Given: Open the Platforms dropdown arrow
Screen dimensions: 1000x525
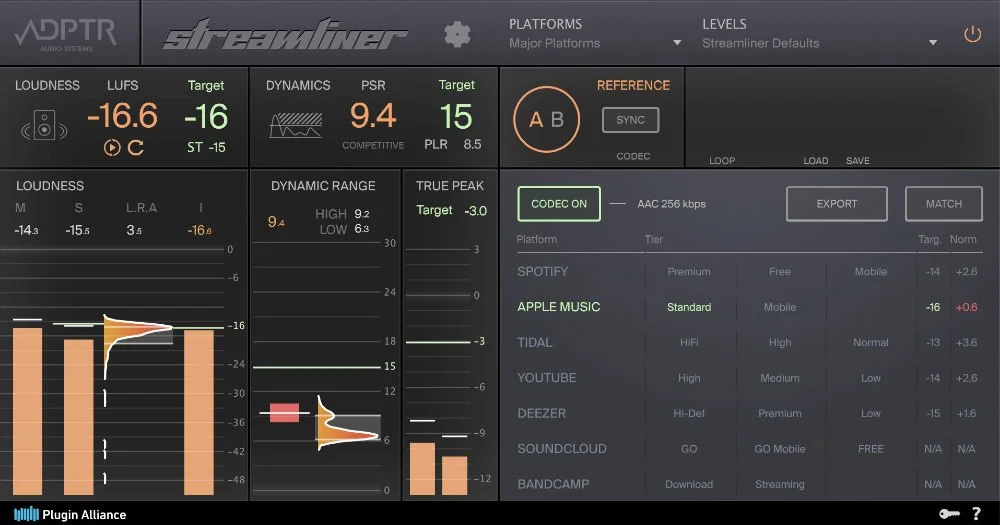Looking at the screenshot, I should [677, 43].
